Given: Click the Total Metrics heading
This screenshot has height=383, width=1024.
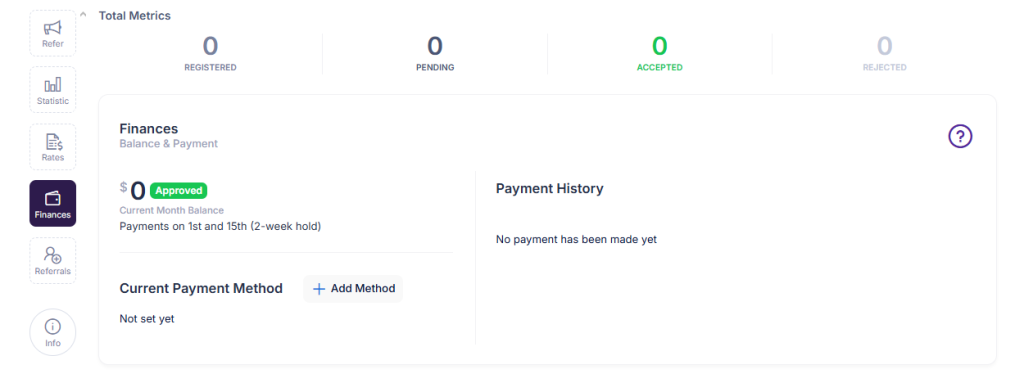Looking at the screenshot, I should (x=135, y=16).
